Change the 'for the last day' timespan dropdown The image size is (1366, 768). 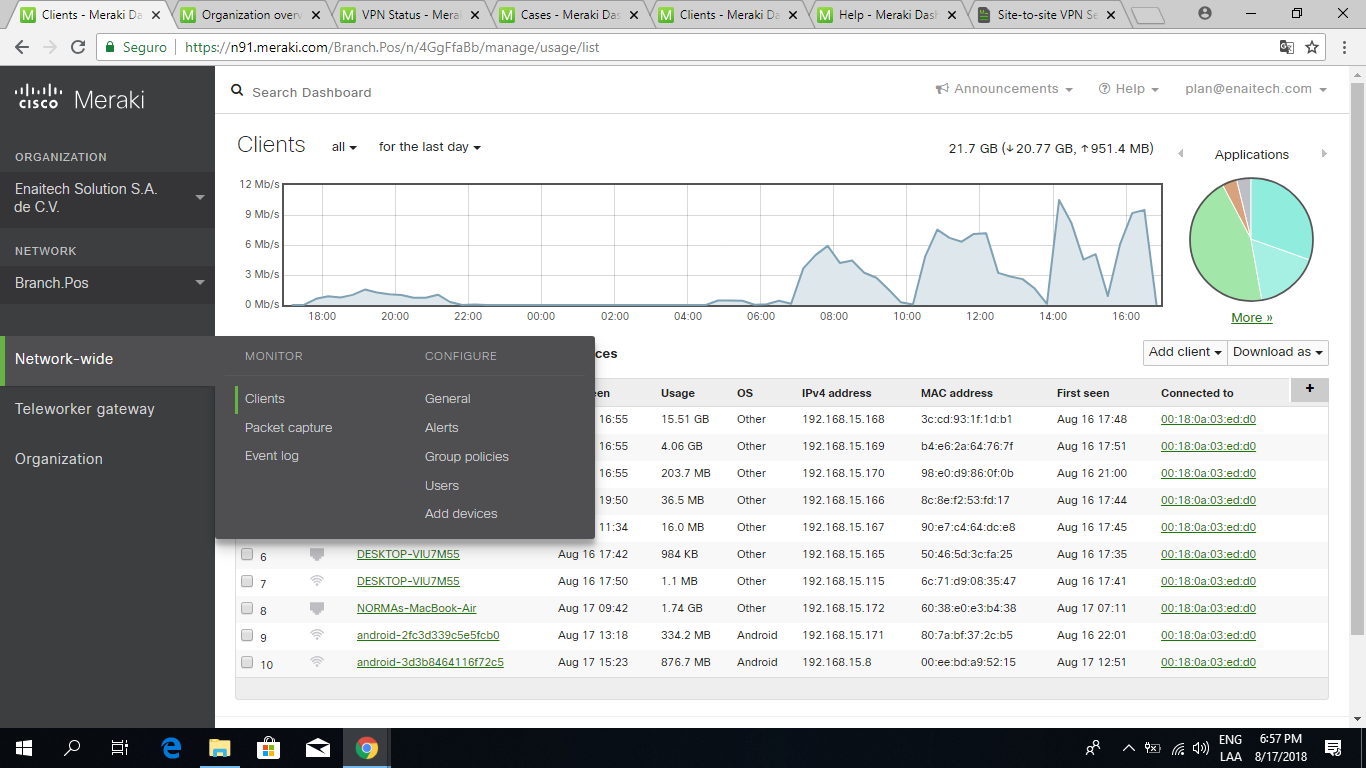430,147
